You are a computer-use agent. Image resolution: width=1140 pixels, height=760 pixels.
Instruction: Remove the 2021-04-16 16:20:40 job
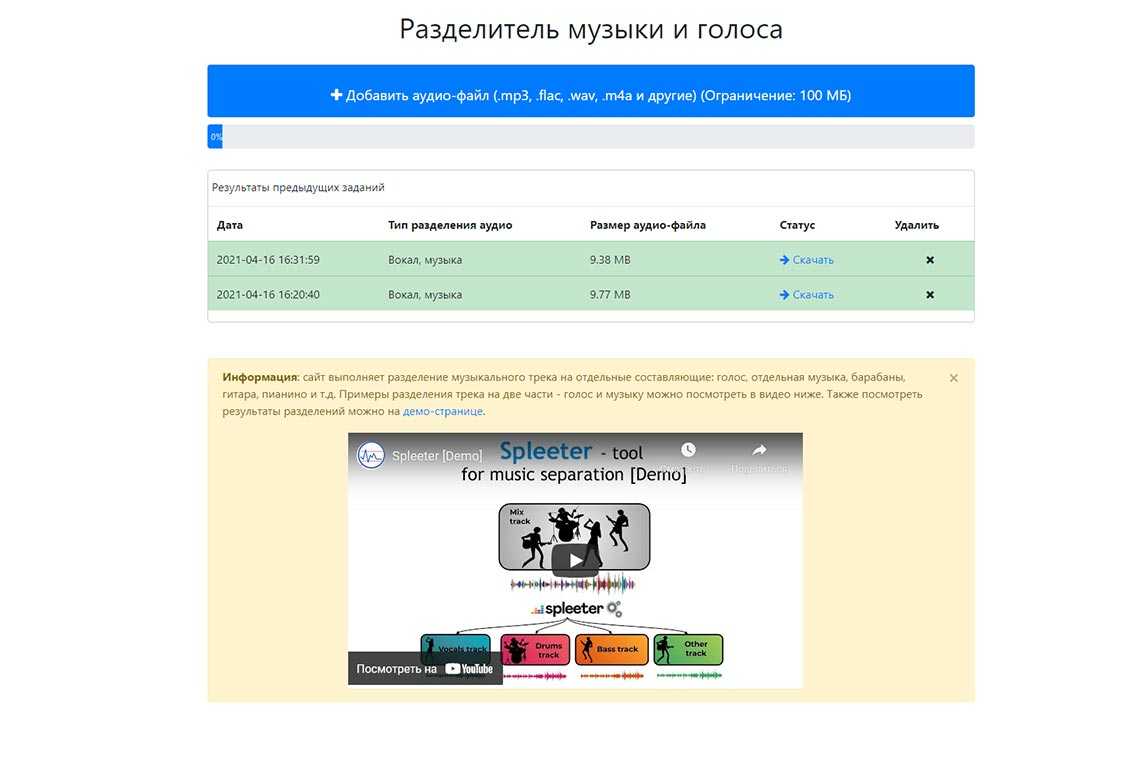(x=930, y=295)
